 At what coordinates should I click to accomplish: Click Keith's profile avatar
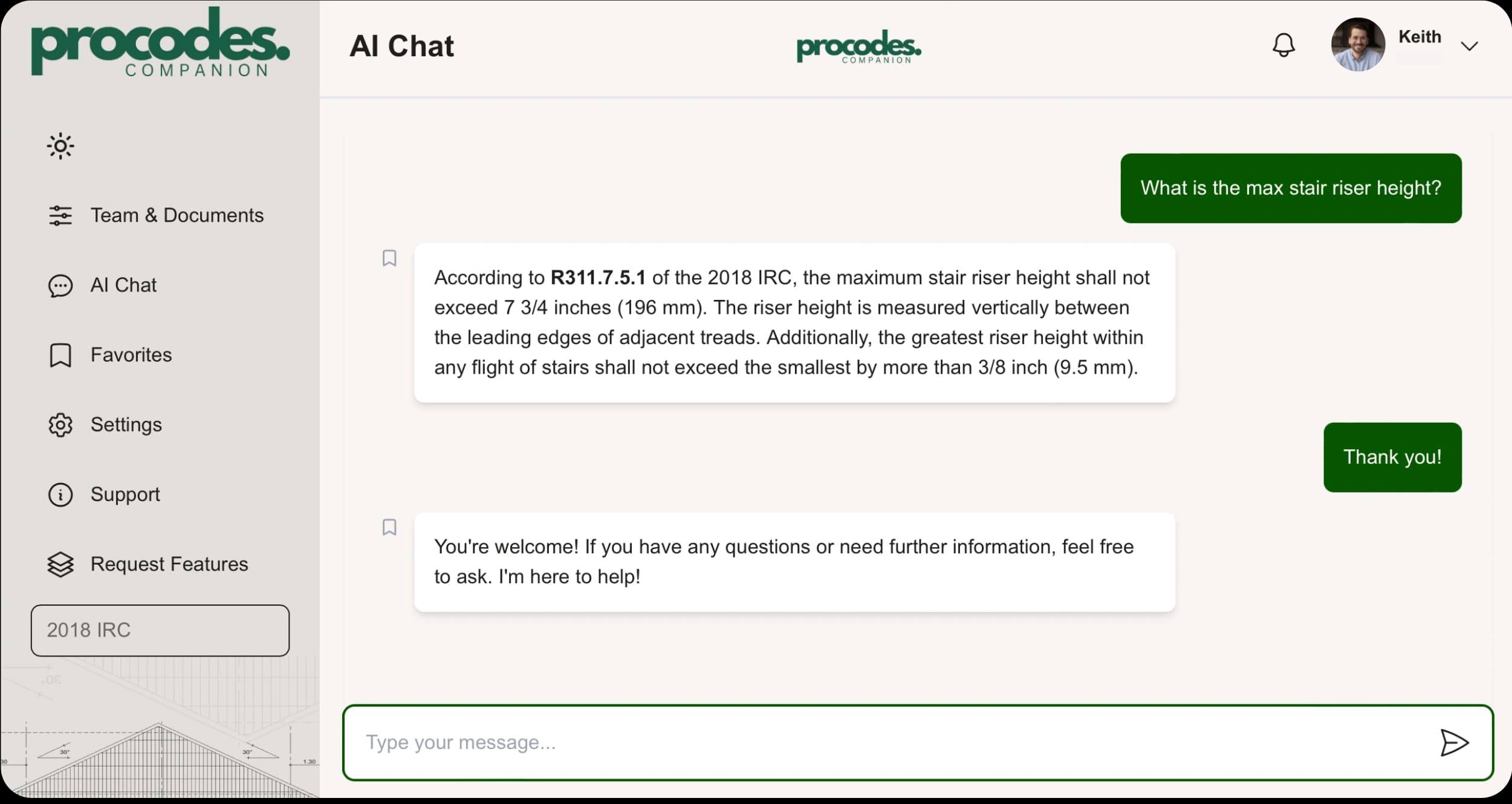coord(1358,45)
